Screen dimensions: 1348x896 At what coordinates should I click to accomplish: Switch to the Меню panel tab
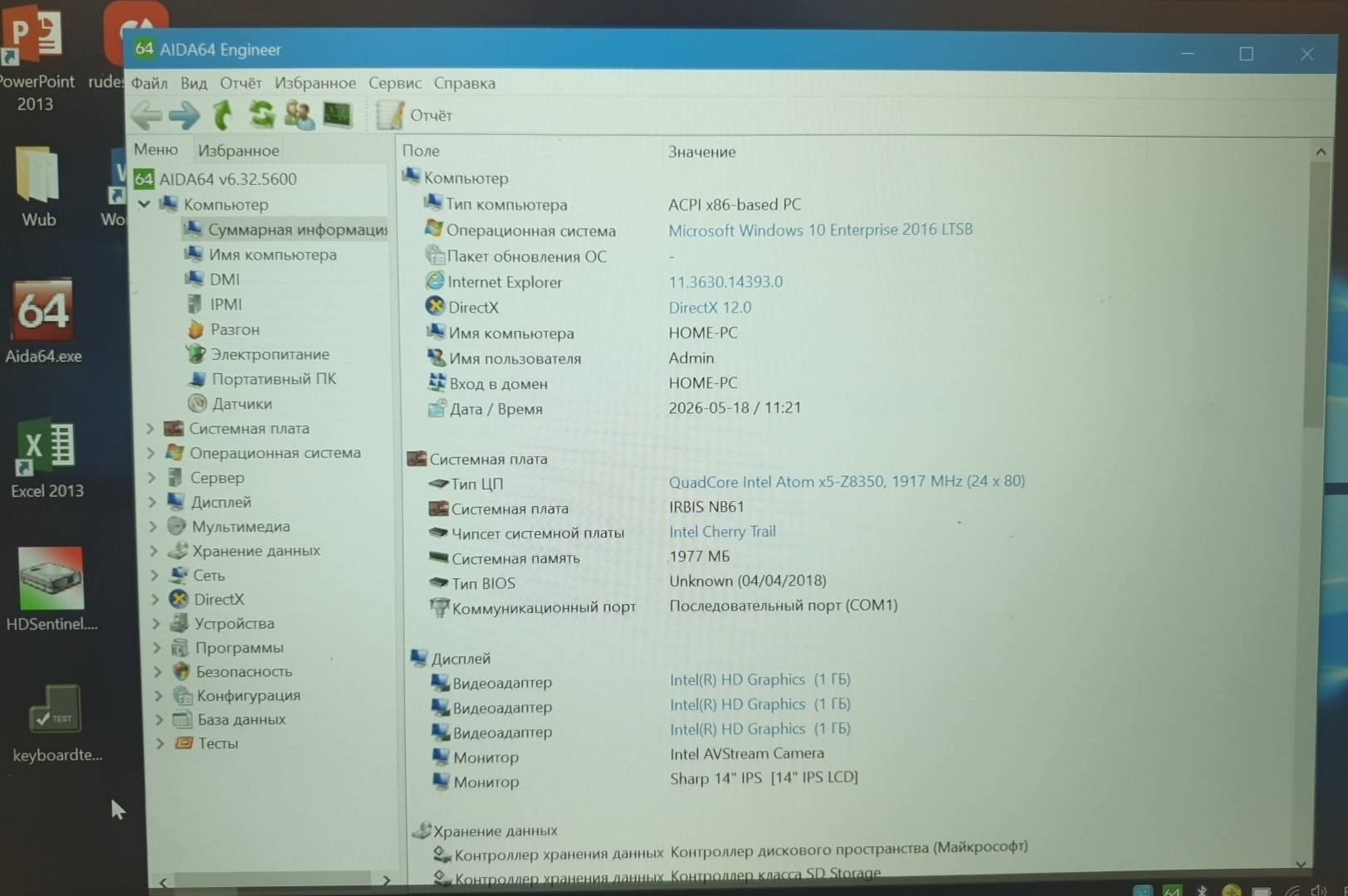point(156,149)
